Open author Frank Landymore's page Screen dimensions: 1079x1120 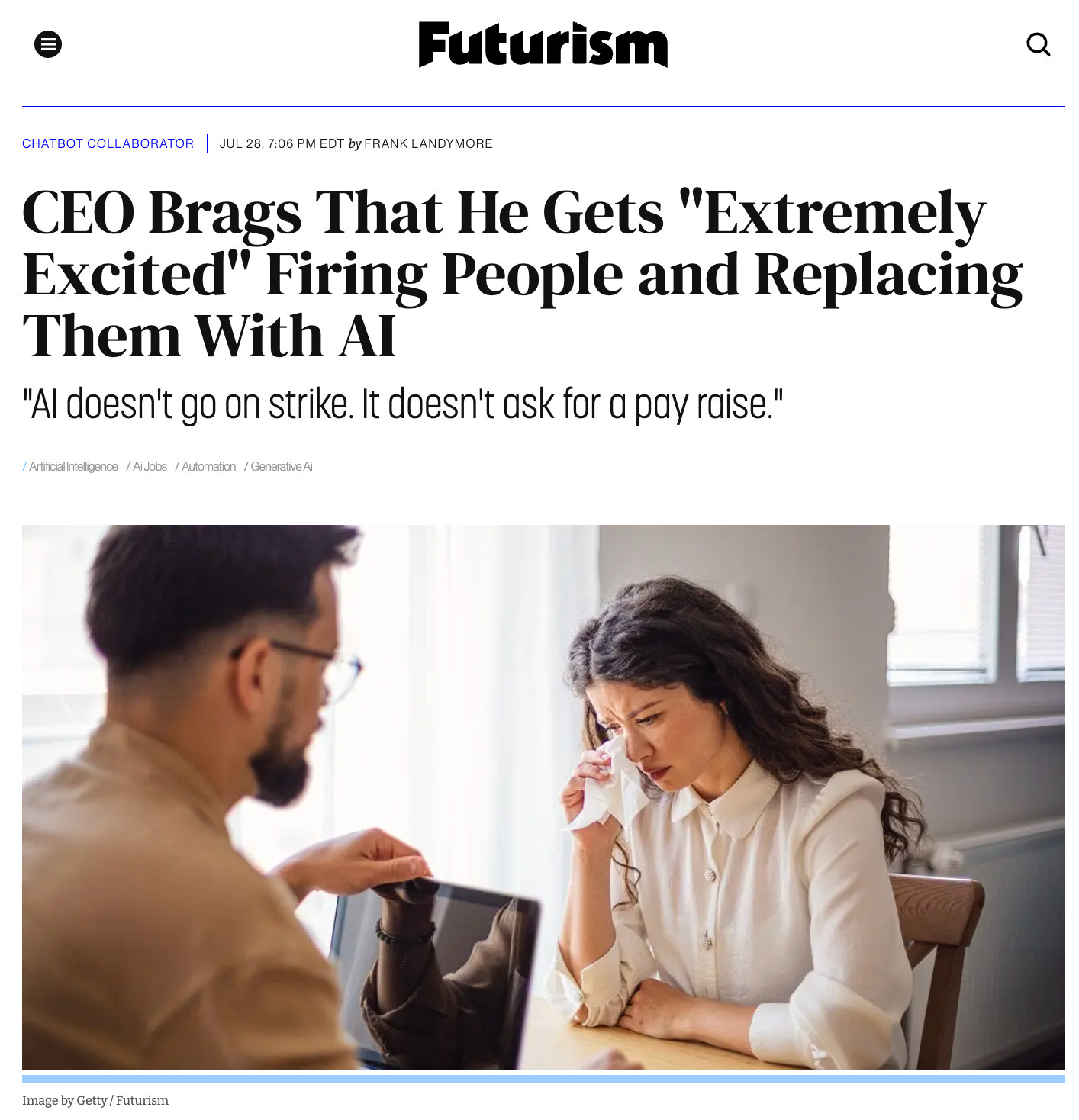(x=428, y=143)
